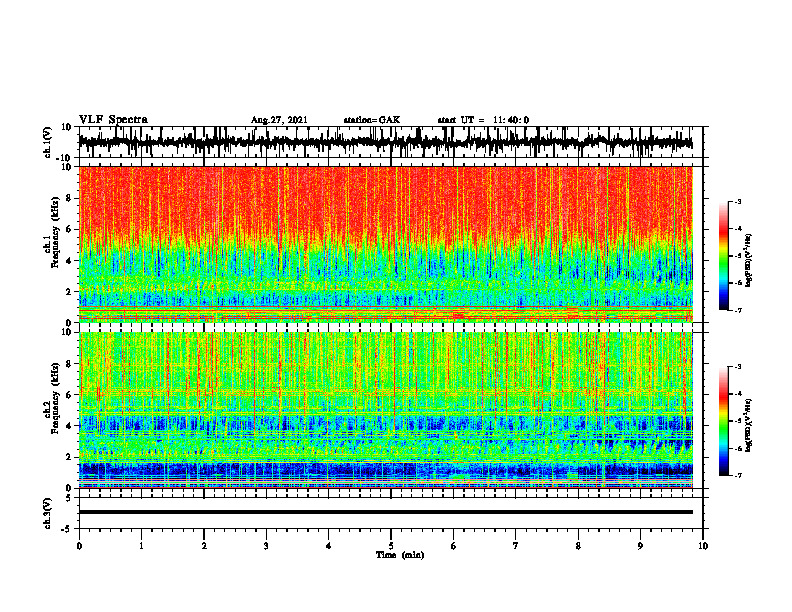Click the ch.1 colorbar '-3' tick label
The width and height of the screenshot is (792, 612).
pos(737,201)
